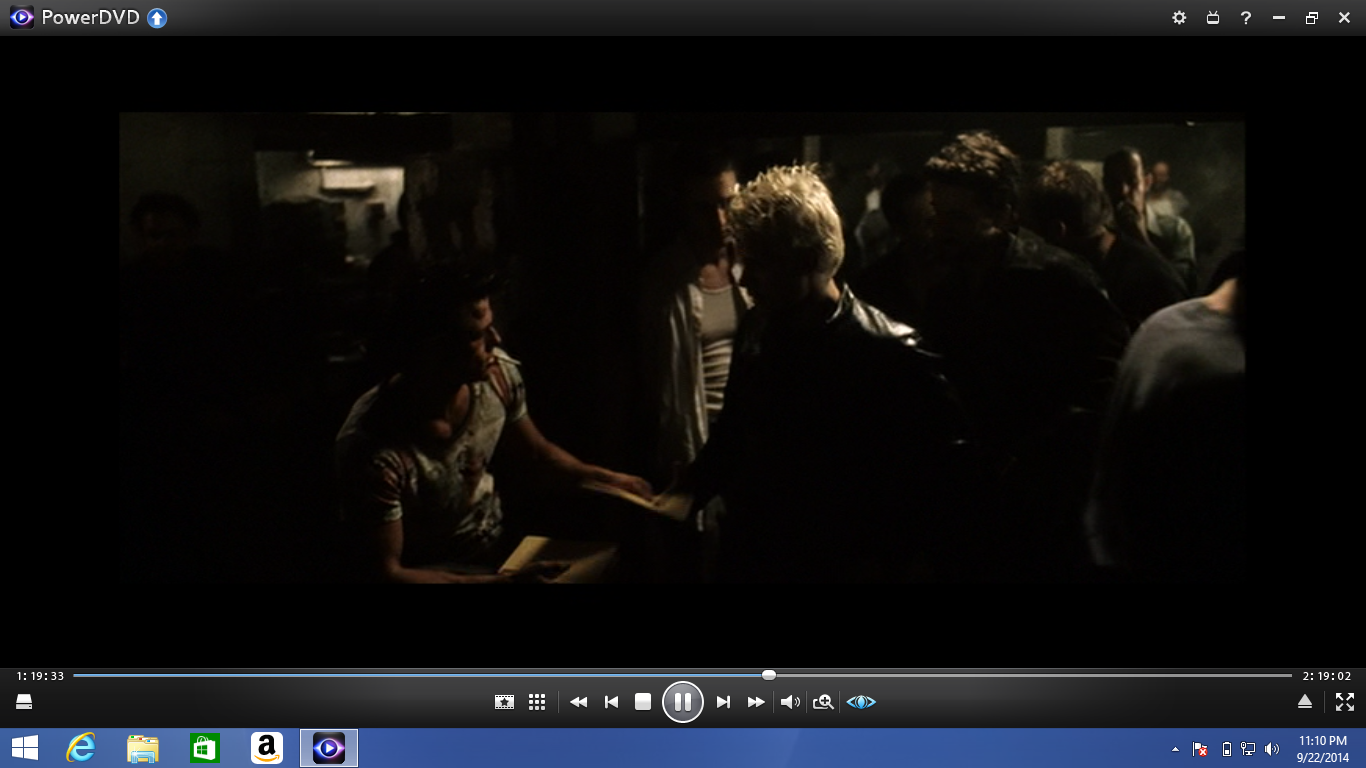This screenshot has height=768, width=1366.
Task: Rewind the movie
Action: (x=578, y=702)
